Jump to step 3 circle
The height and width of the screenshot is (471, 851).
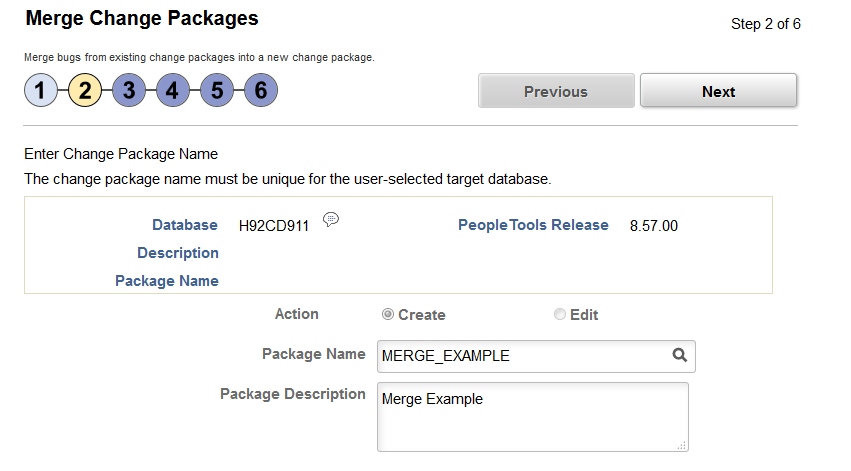pos(129,91)
